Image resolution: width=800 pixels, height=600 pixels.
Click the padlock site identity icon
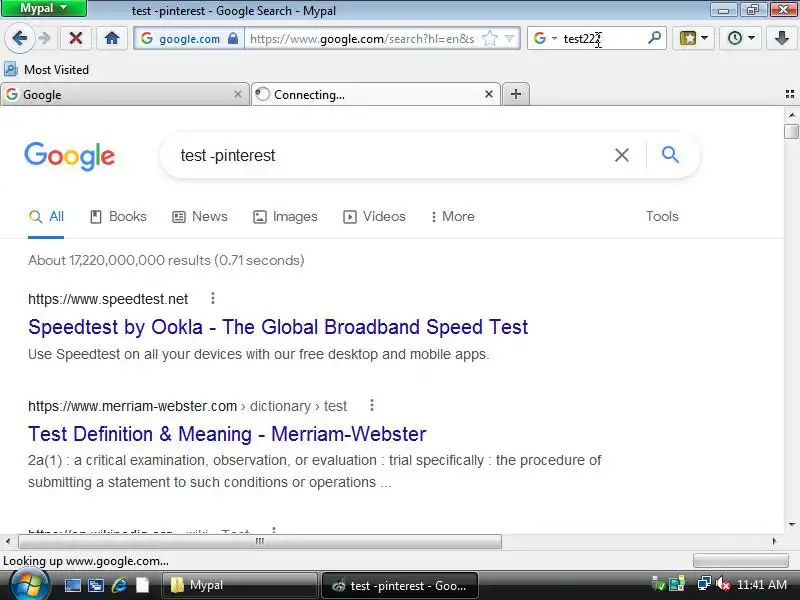[233, 38]
